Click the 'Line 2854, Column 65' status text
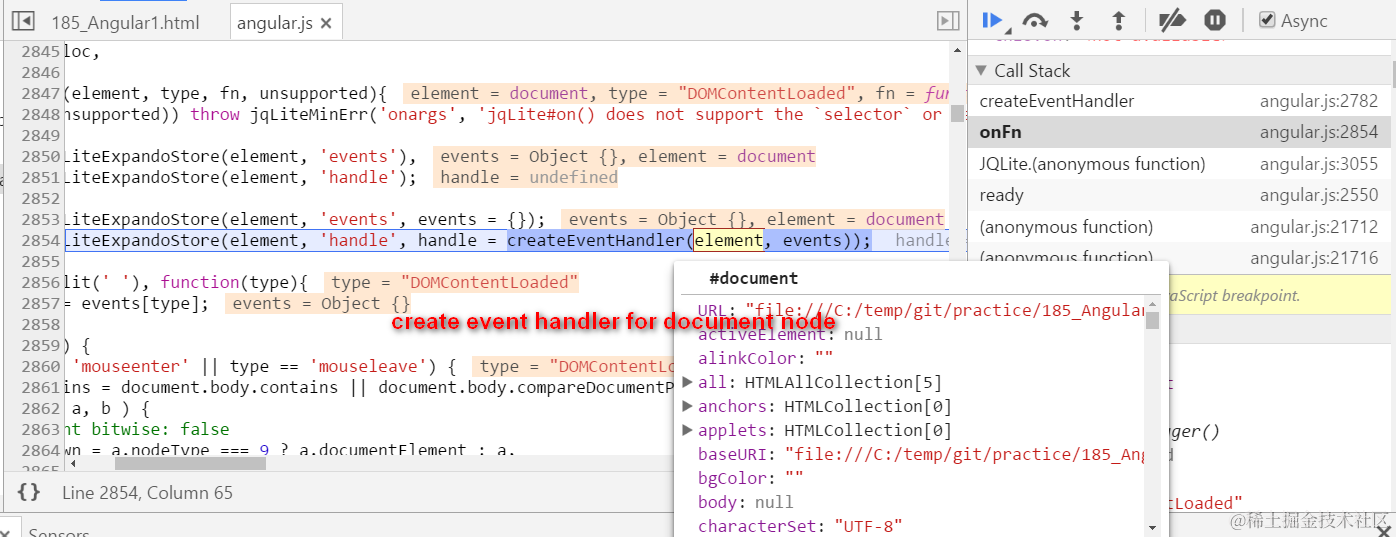 click(x=147, y=492)
